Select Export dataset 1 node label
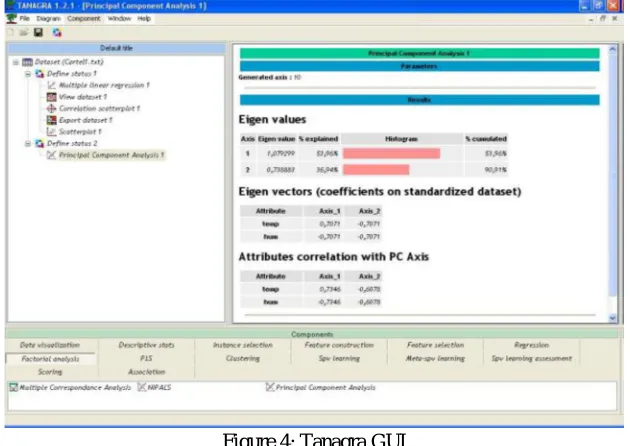630x446 pixels. tap(85, 120)
